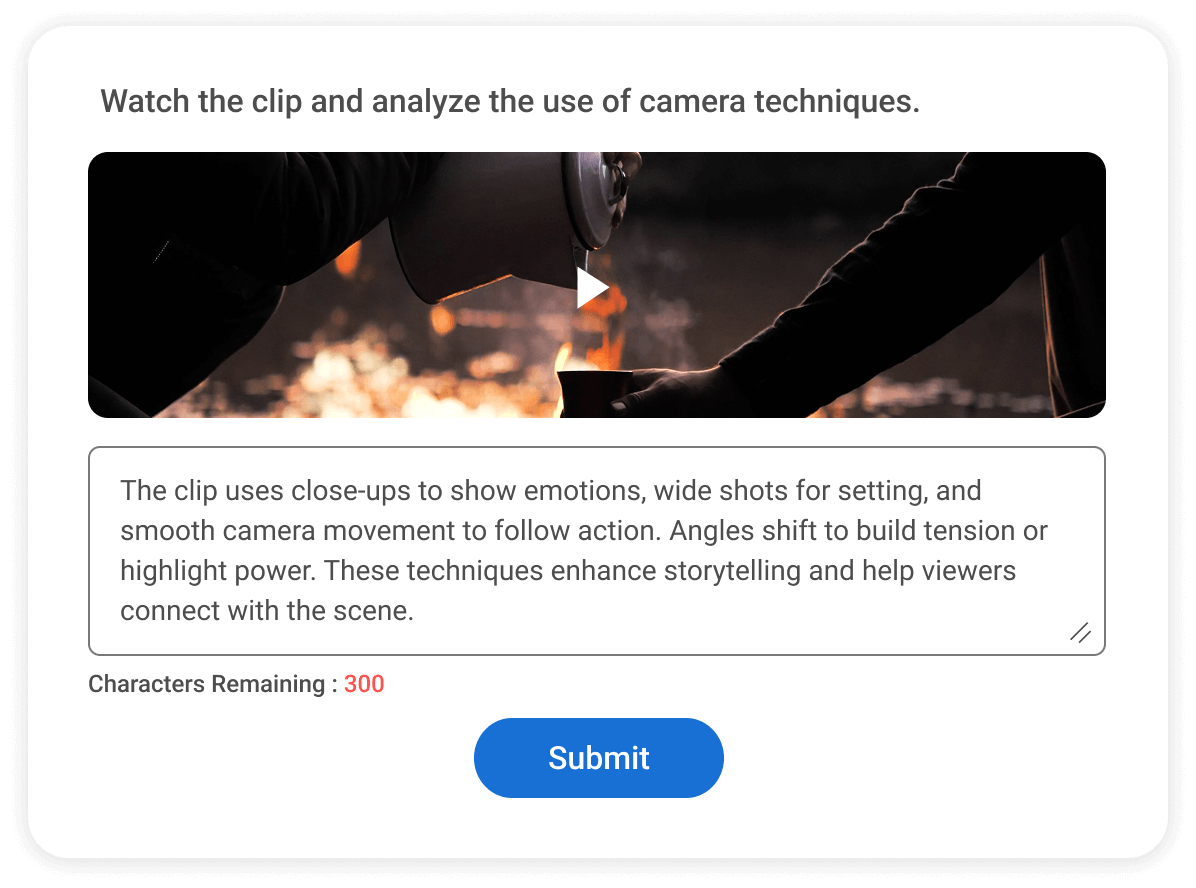Click the Characters Remaining label
This screenshot has height=888, width=1196.
[x=213, y=684]
